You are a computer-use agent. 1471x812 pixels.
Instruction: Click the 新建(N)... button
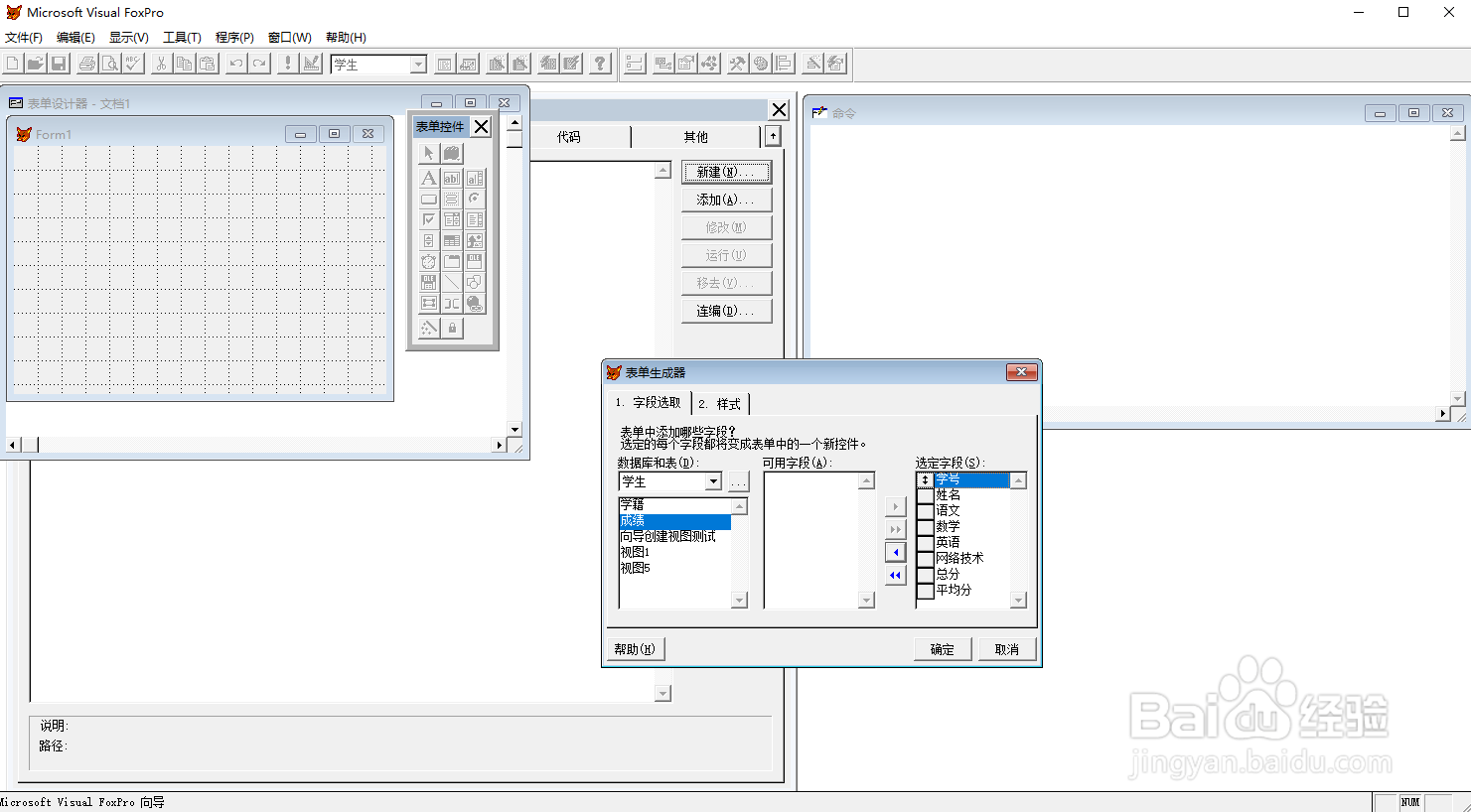pos(726,172)
